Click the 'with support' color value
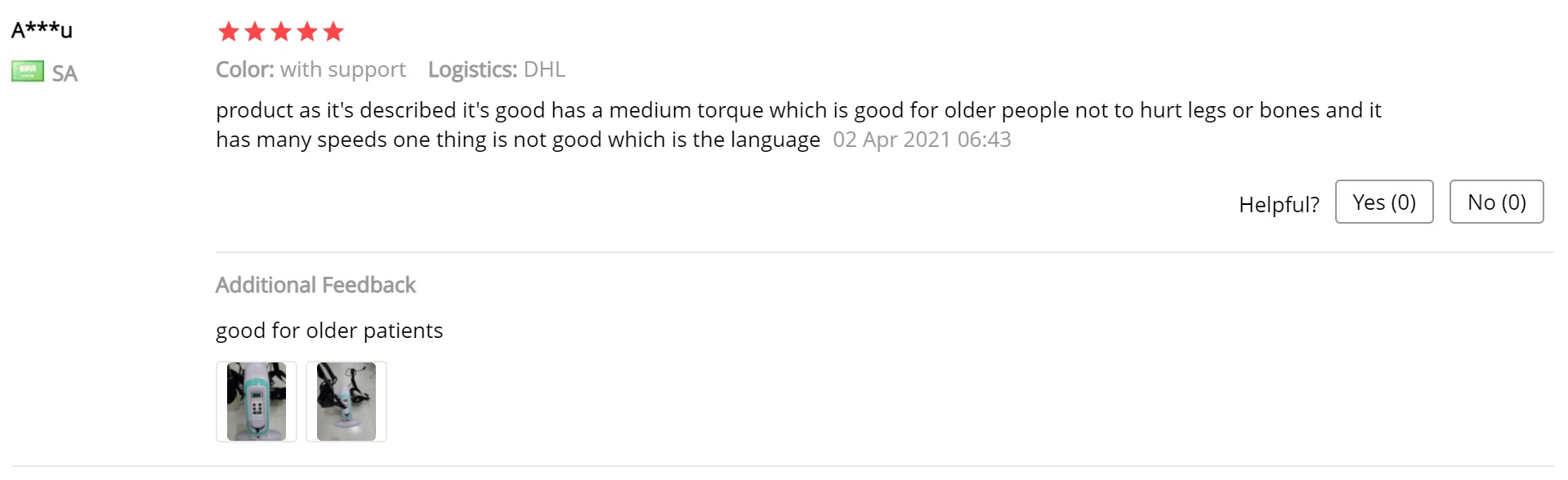Viewport: 1568px width, 480px height. (x=343, y=69)
